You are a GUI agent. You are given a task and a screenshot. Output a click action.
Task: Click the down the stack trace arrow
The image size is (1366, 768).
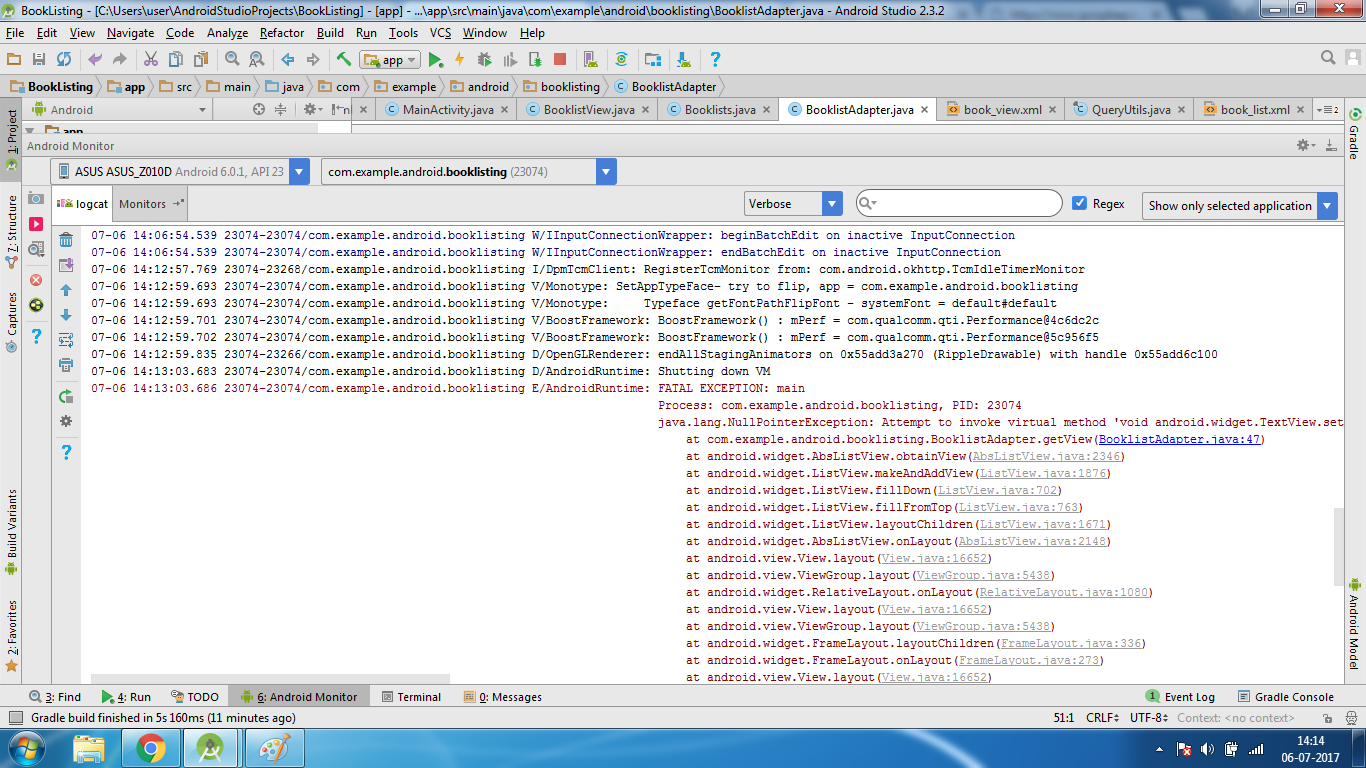click(66, 315)
